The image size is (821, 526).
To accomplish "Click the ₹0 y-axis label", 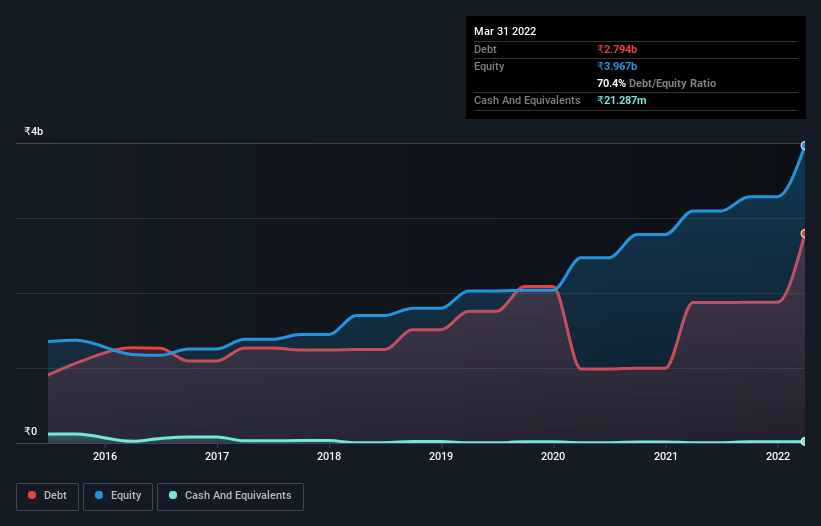I will click(x=31, y=431).
